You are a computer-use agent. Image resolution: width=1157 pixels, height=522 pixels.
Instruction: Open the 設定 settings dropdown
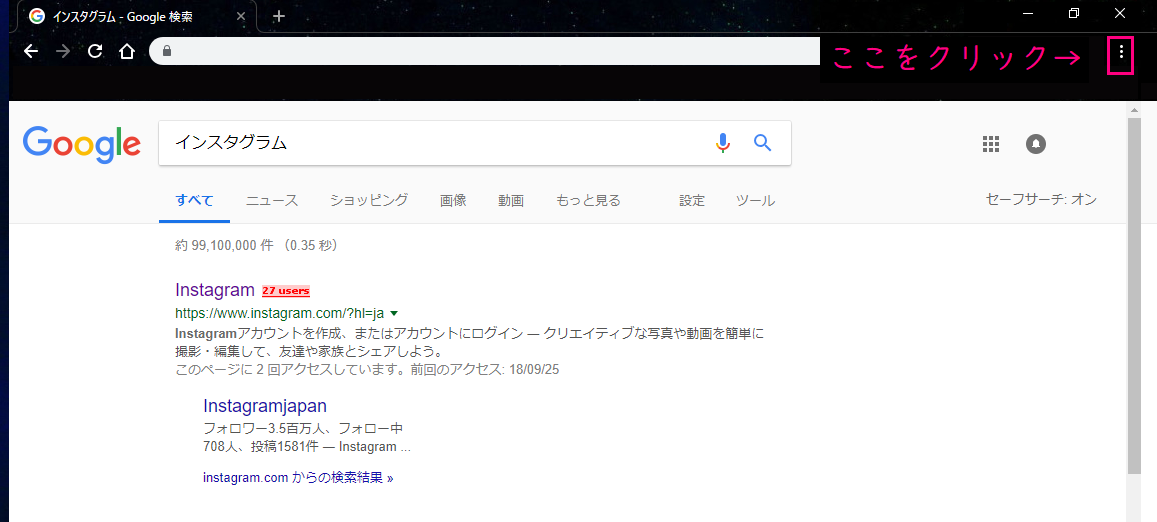click(692, 200)
